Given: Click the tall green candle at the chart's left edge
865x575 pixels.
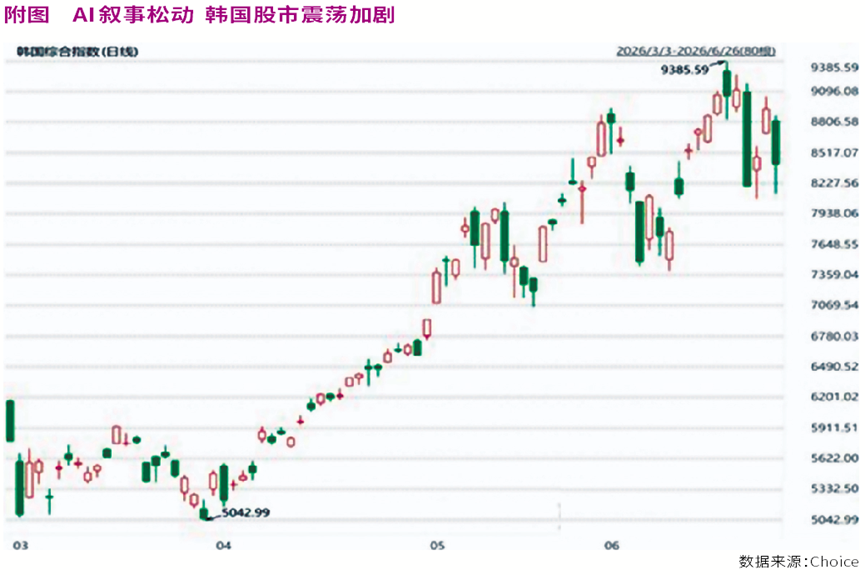Looking at the screenshot, I should click(10, 421).
